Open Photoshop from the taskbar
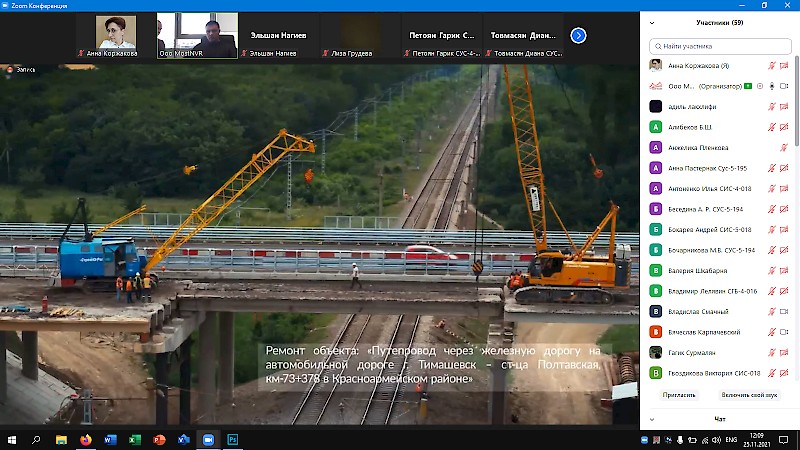The width and height of the screenshot is (800, 450). pos(233,439)
